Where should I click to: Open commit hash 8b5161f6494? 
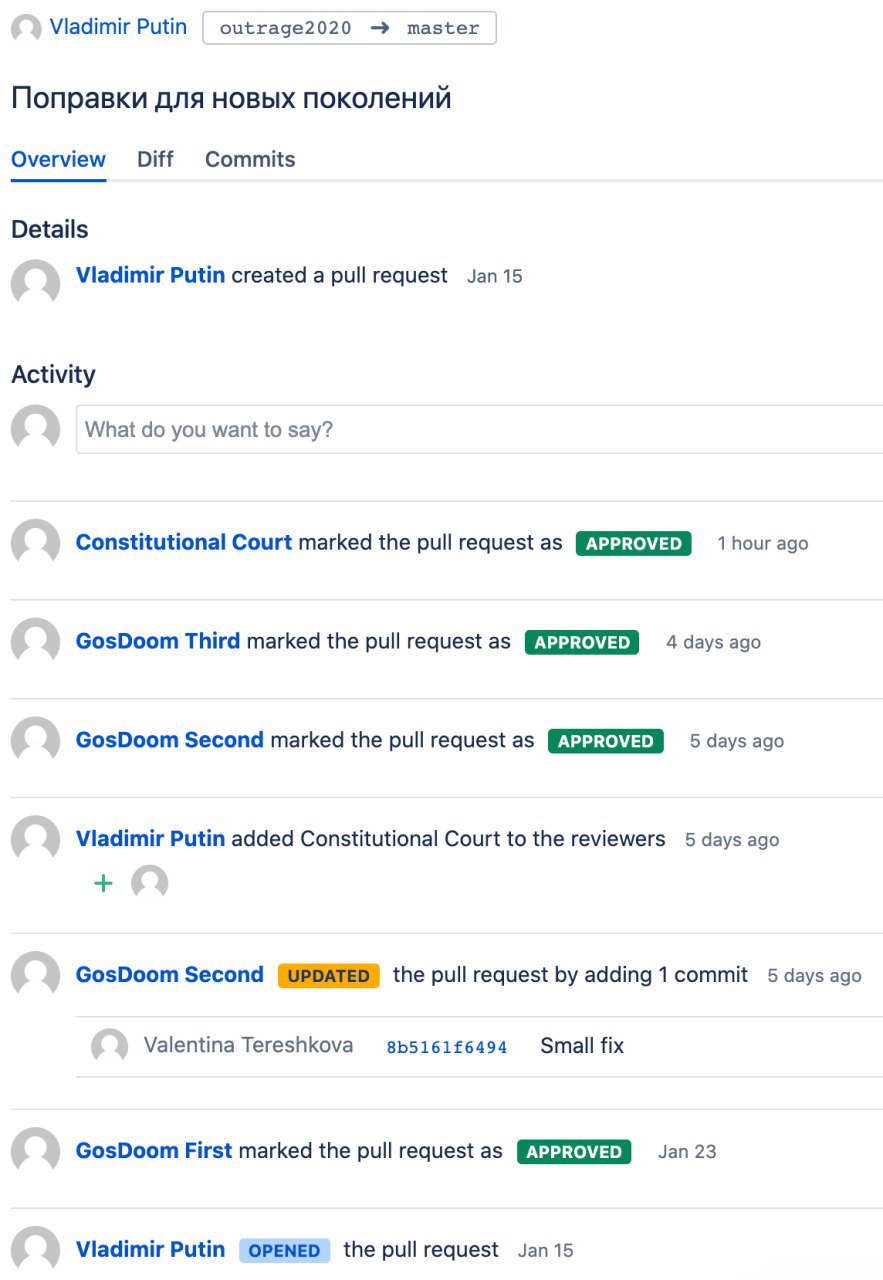(x=447, y=1047)
